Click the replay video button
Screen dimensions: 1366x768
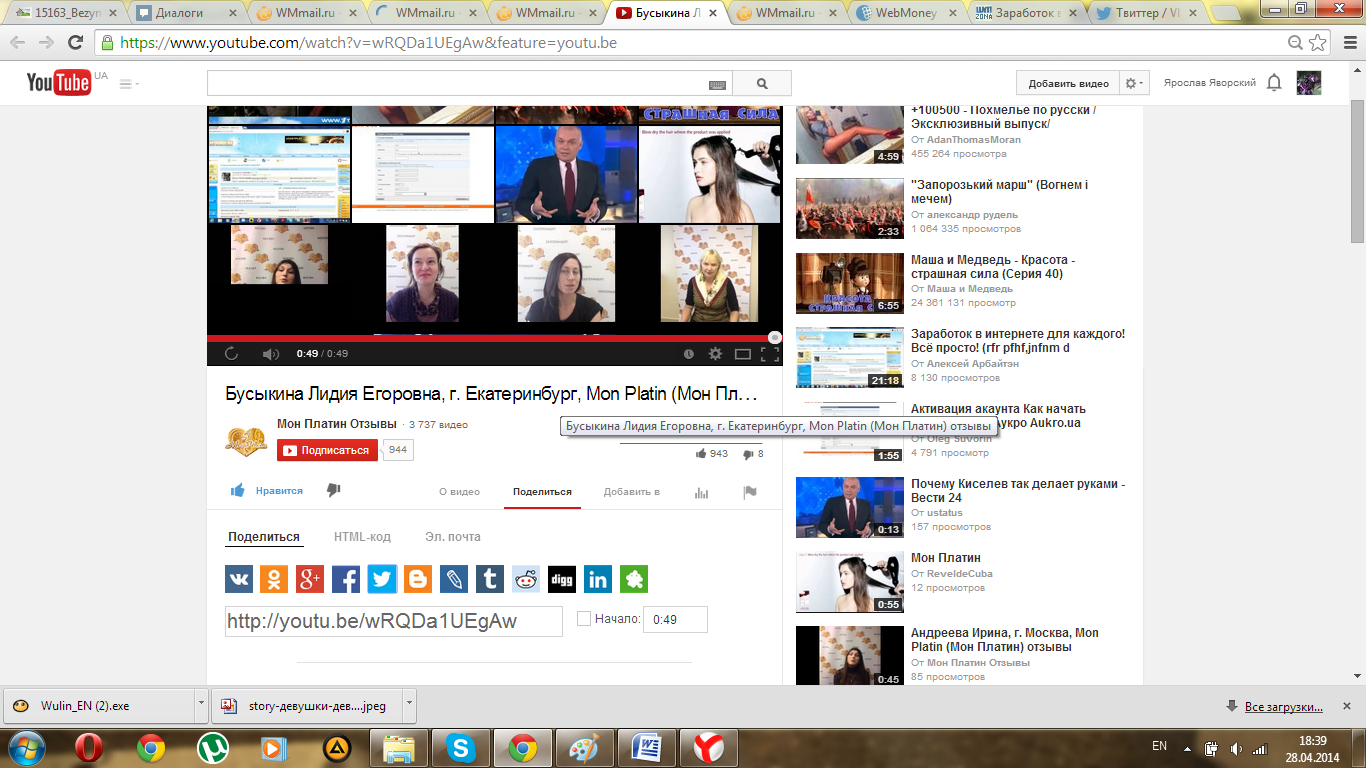pos(231,353)
